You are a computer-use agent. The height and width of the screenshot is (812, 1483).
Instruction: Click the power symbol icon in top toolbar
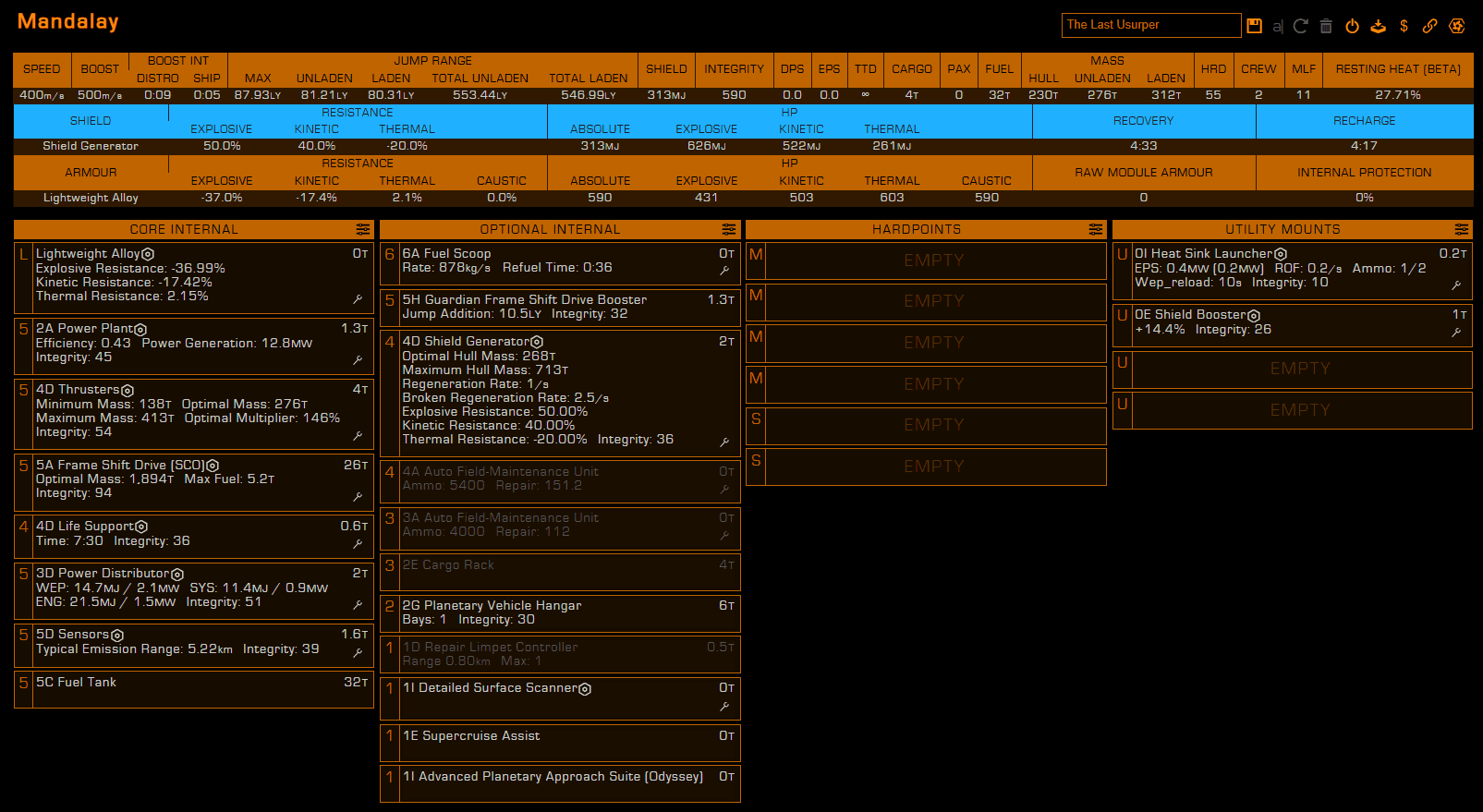1352,26
